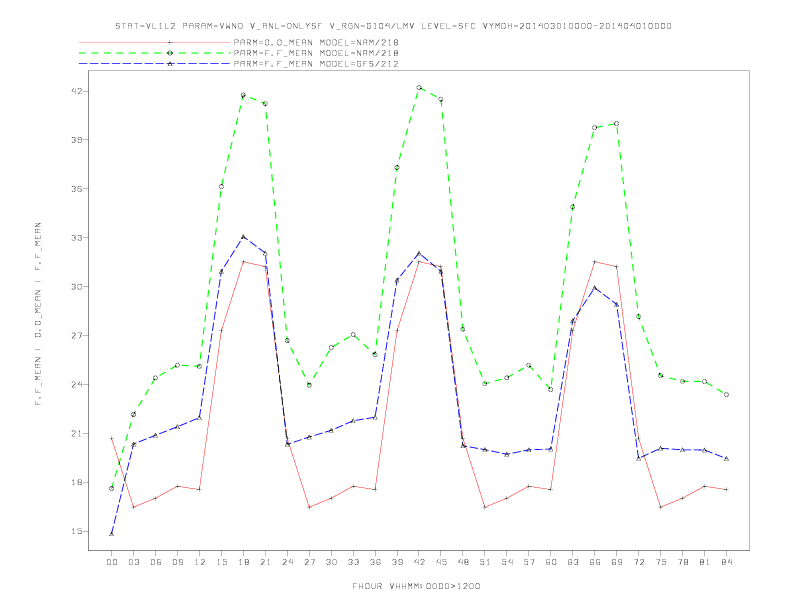
Task: Click green circle marker at hour 27
Action: pyautogui.click(x=309, y=385)
